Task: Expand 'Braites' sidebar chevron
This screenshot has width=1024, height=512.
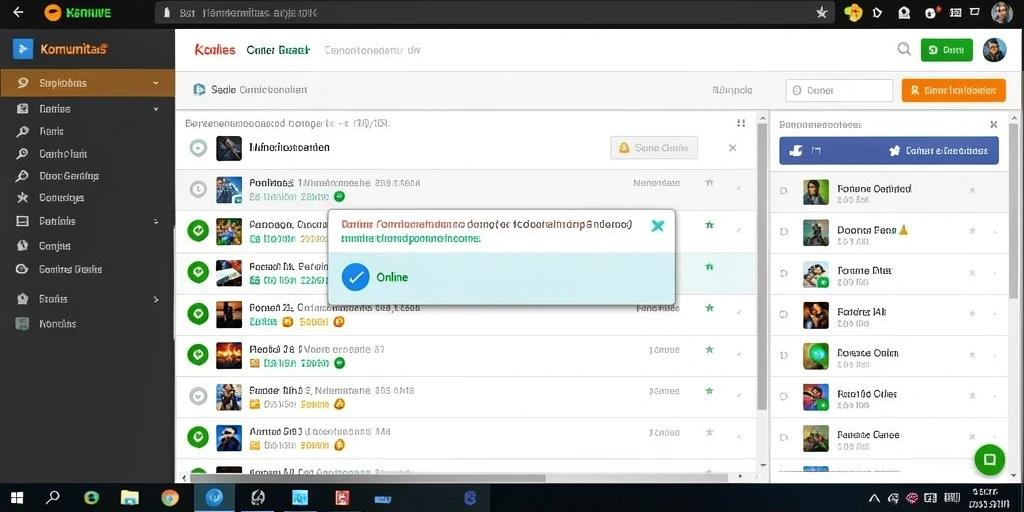Action: pyautogui.click(x=155, y=299)
